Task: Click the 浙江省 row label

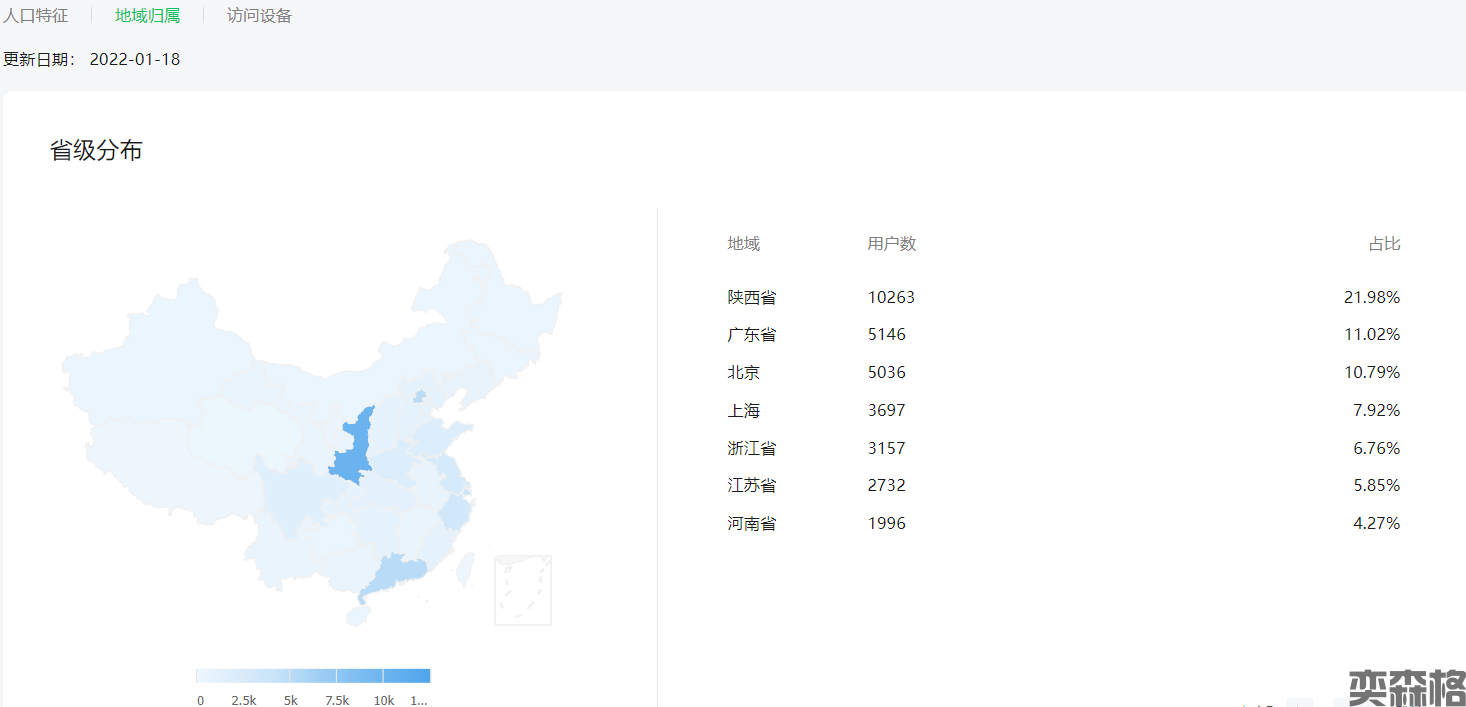Action: 751,448
